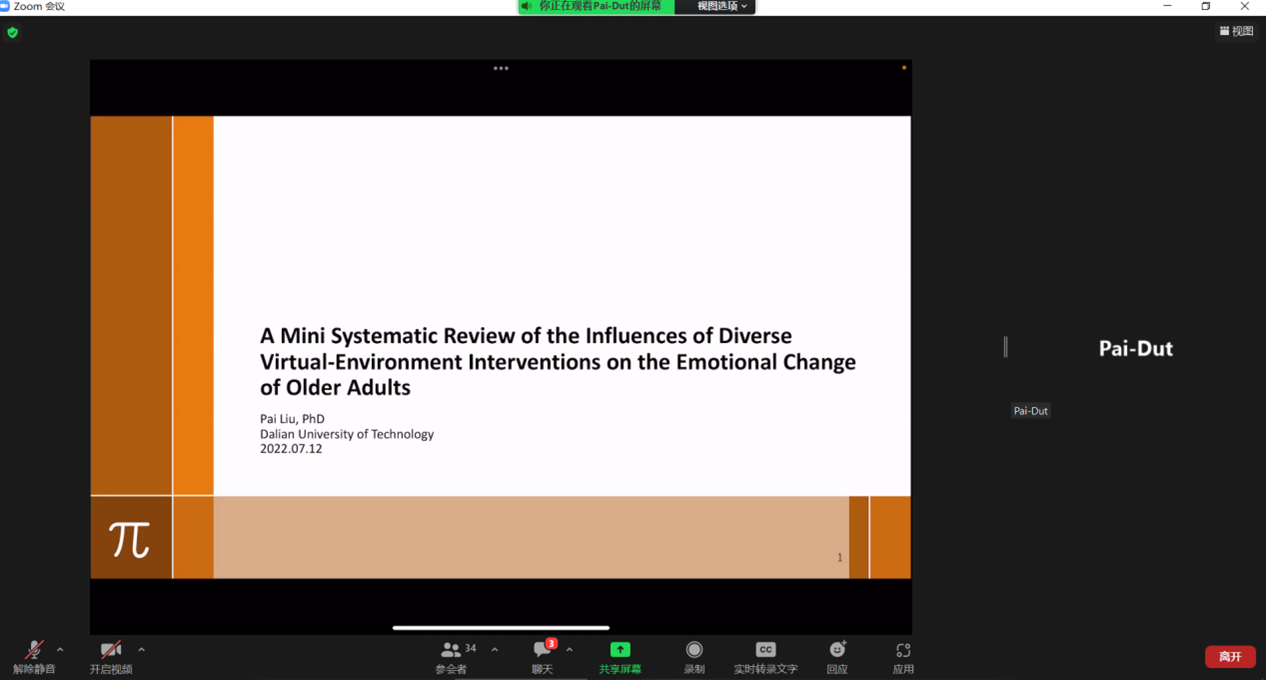Expand the participants options arrow
Viewport: 1266px width, 680px height.
coord(495,650)
